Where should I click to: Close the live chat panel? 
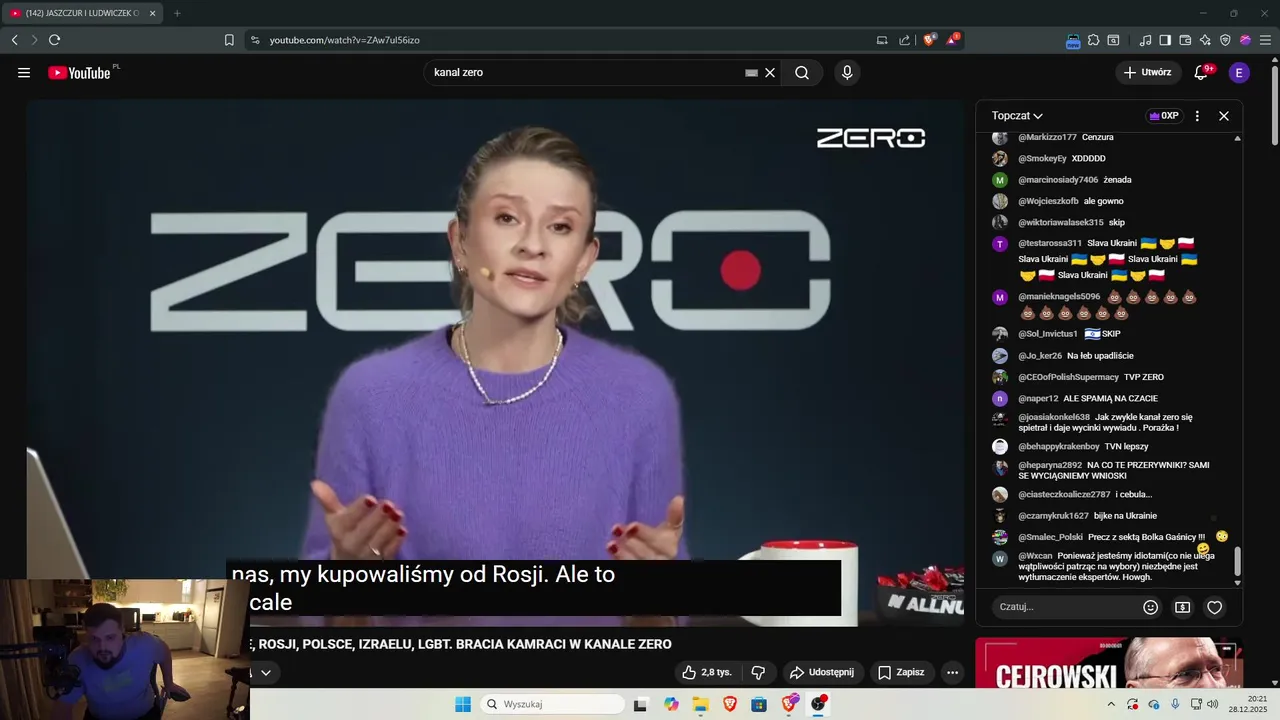(x=1224, y=116)
